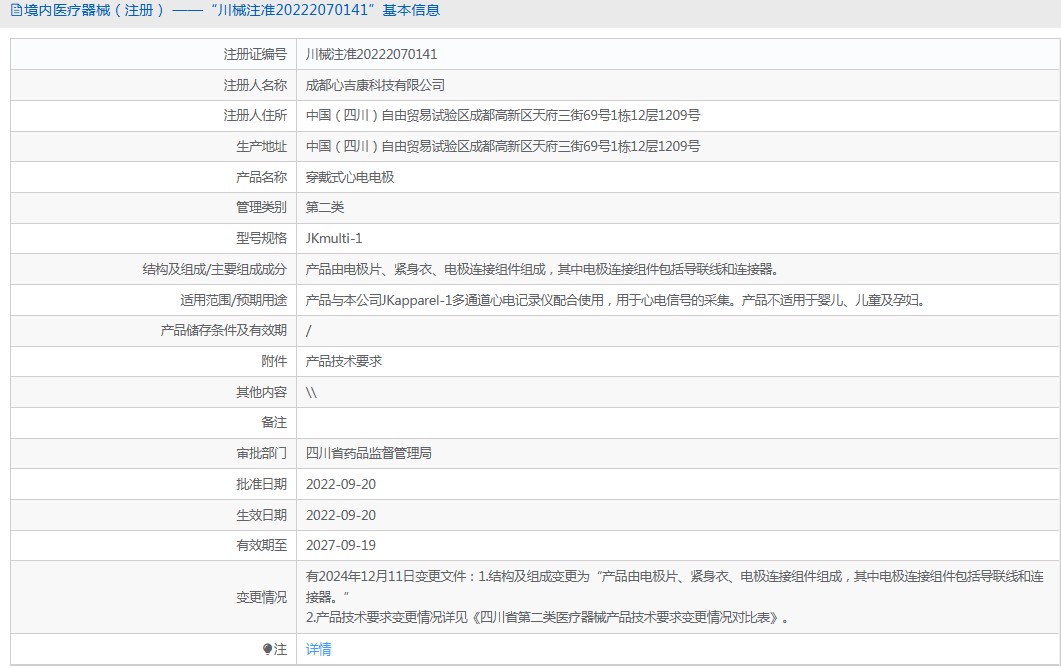The width and height of the screenshot is (1061, 668).
Task: Click the 适用范围/预期用途 description text
Action: coord(615,300)
